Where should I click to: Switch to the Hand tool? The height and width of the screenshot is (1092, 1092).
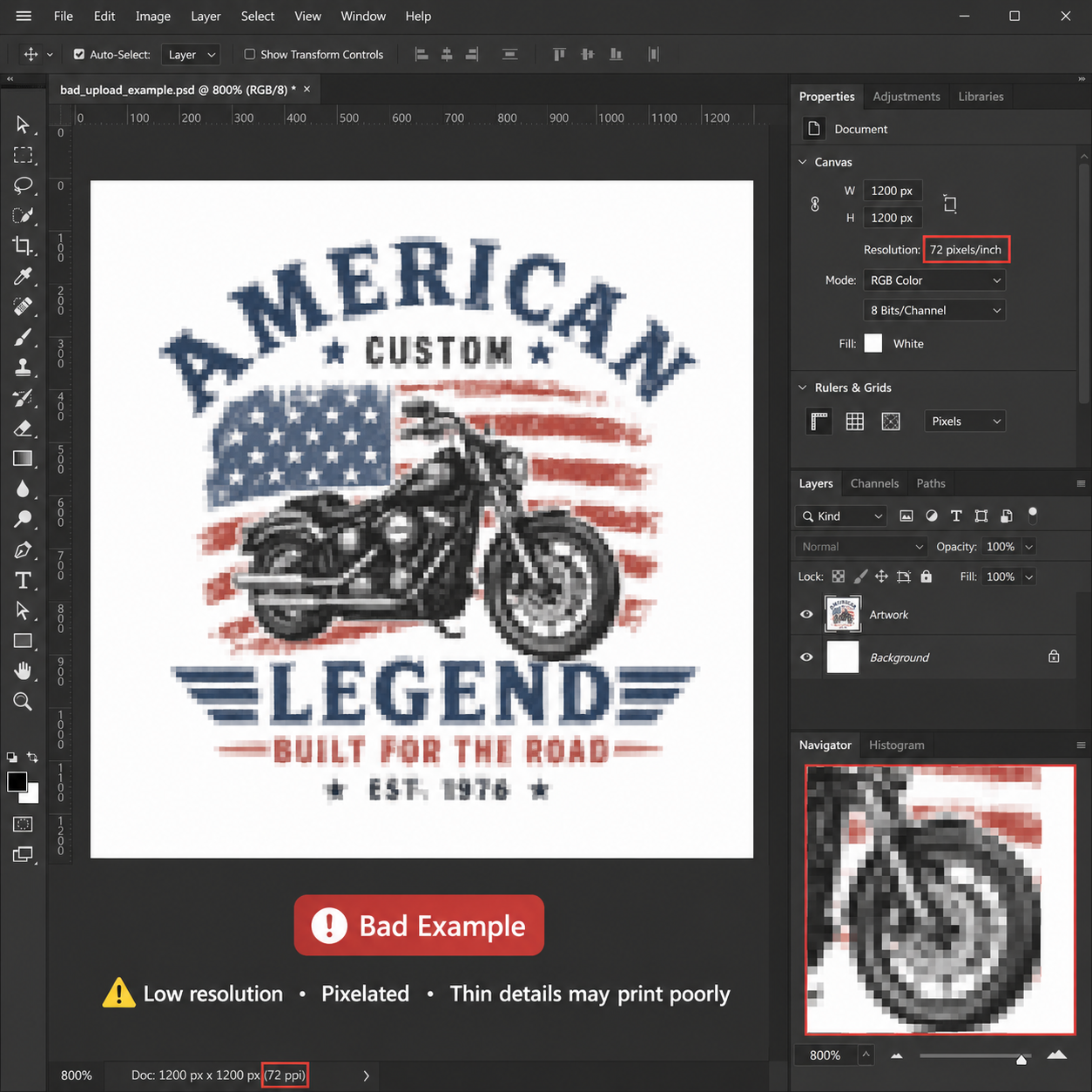pyautogui.click(x=24, y=671)
